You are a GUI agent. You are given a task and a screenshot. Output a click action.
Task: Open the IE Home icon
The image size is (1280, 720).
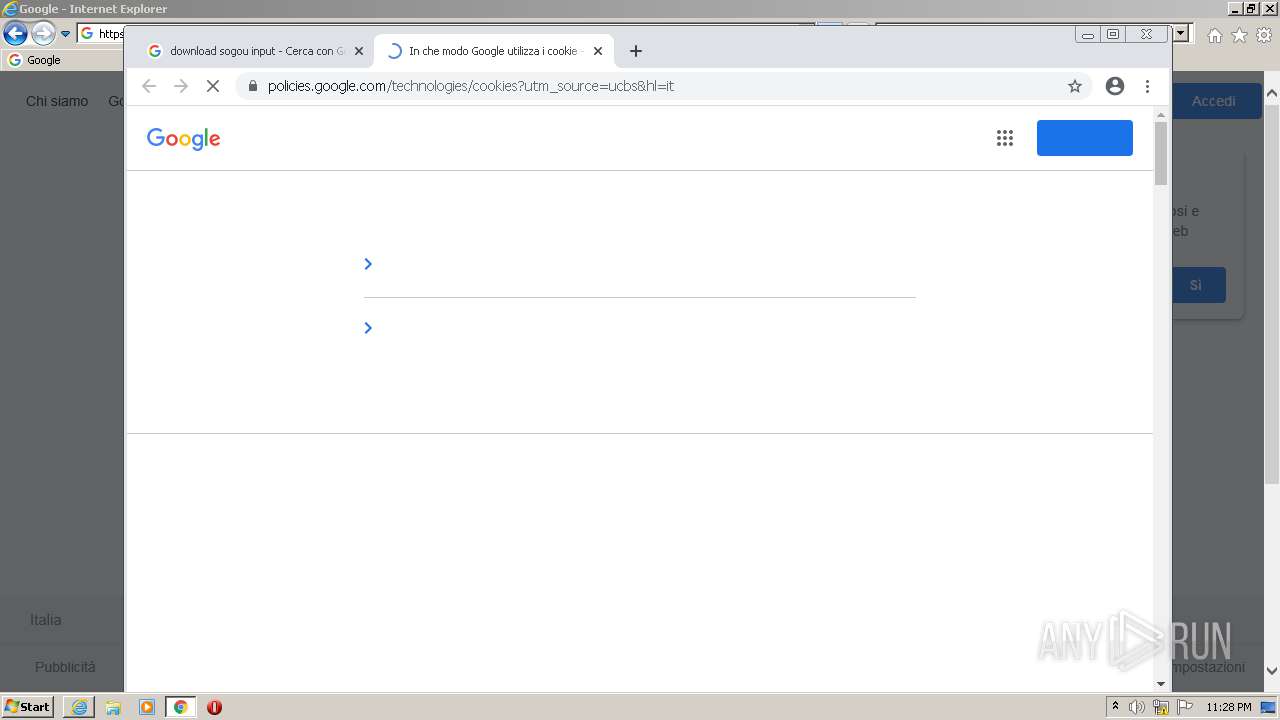pos(1215,35)
